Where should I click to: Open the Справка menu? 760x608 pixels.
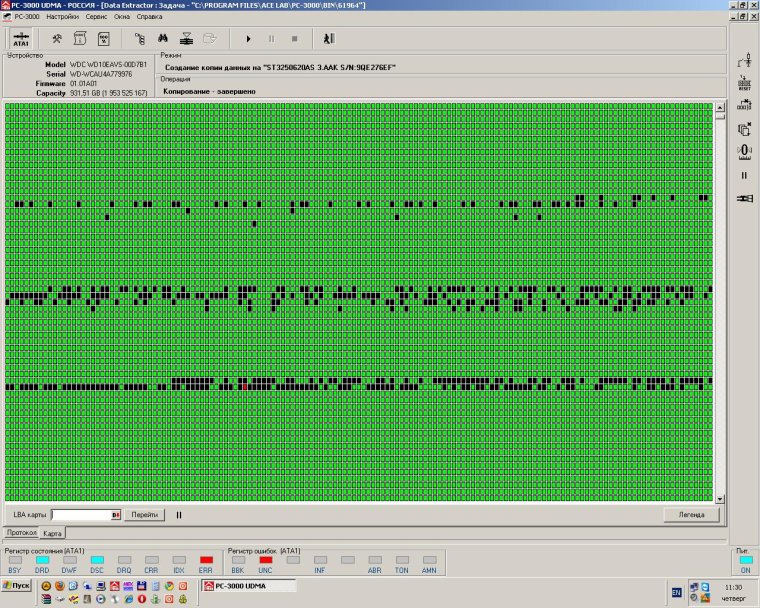(x=149, y=16)
